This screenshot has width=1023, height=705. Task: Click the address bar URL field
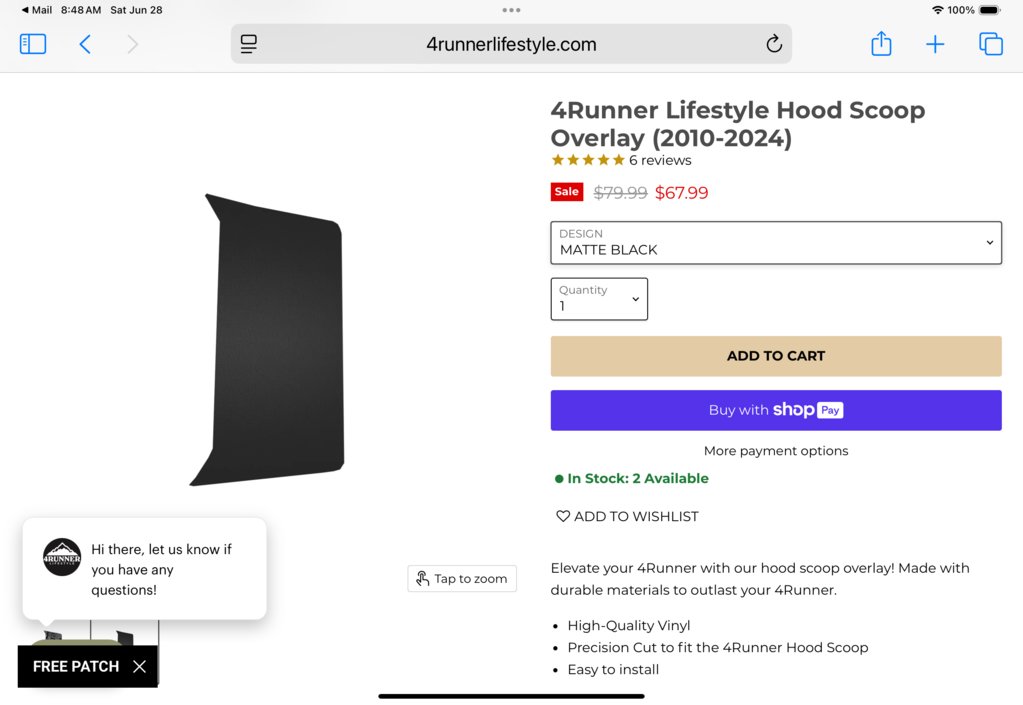[x=511, y=44]
